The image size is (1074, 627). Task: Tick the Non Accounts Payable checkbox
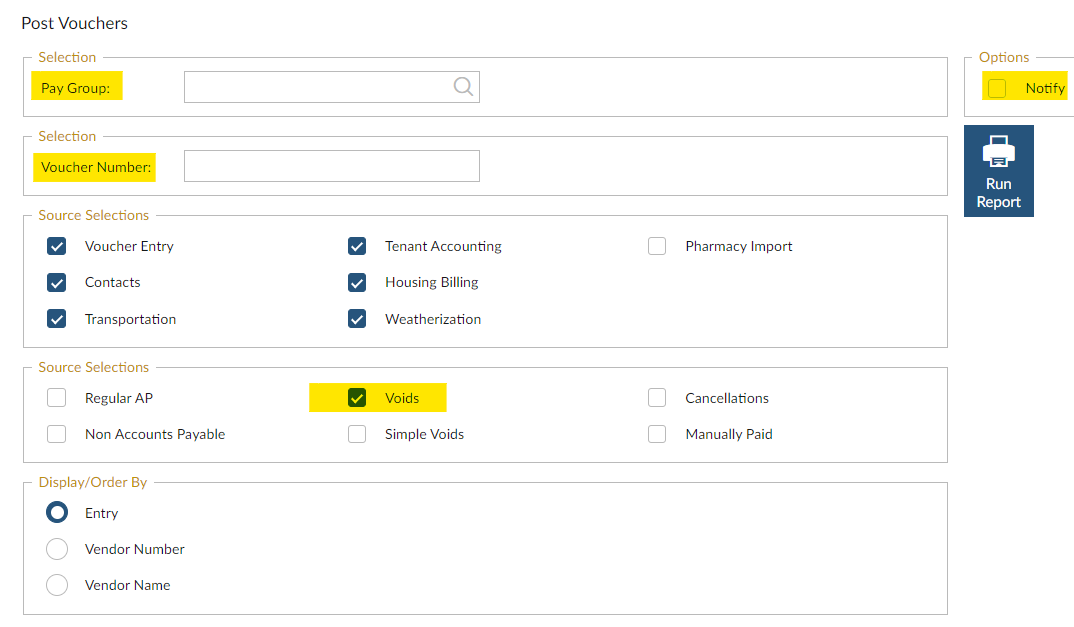(57, 434)
